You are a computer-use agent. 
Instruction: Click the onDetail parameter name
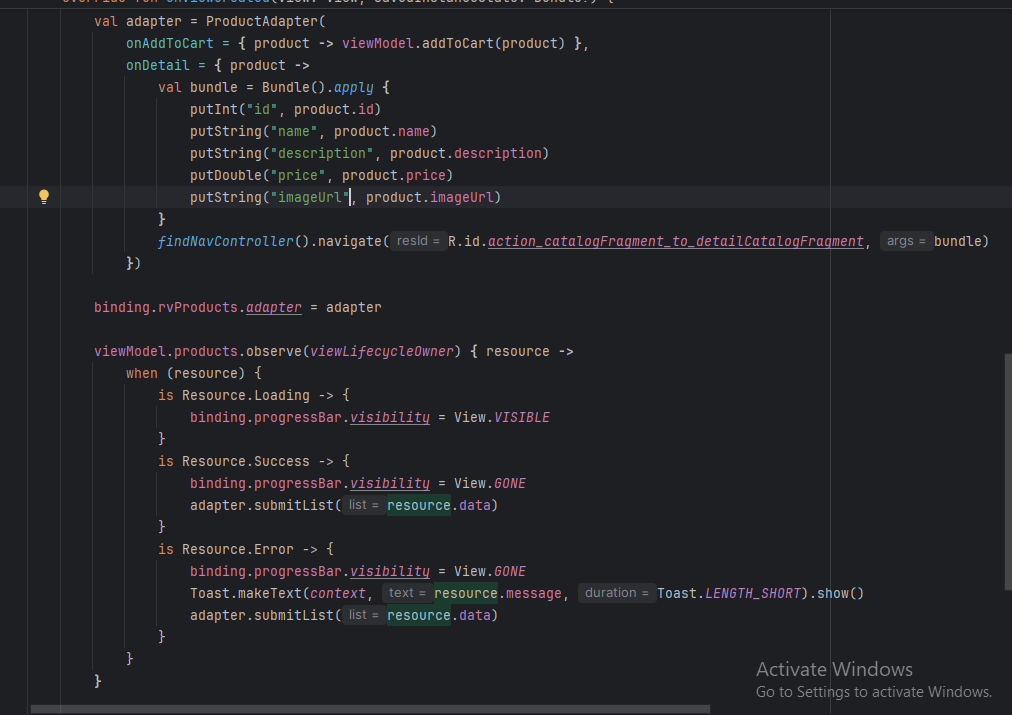pyautogui.click(x=157, y=65)
